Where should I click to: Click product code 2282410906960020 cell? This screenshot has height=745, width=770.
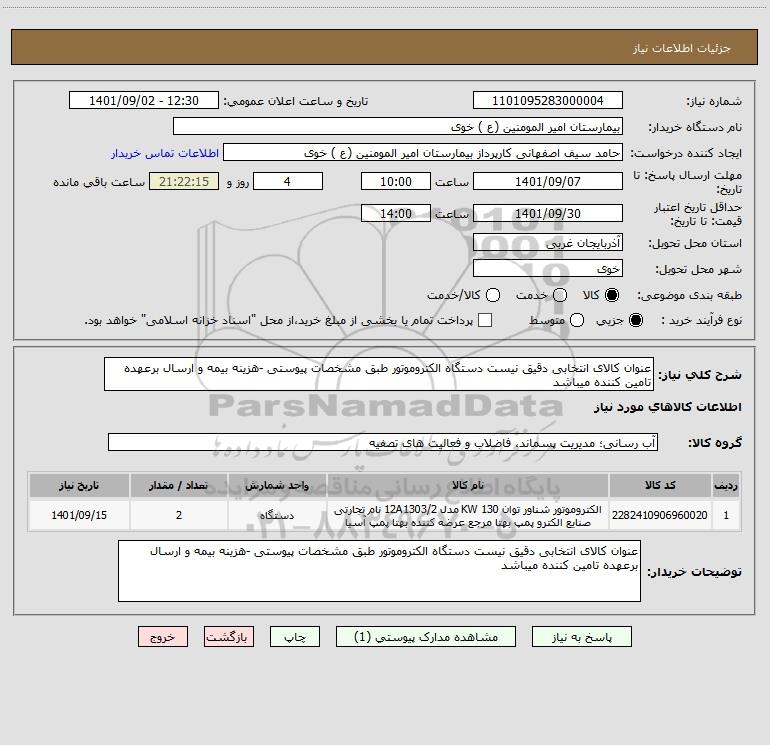coord(660,515)
